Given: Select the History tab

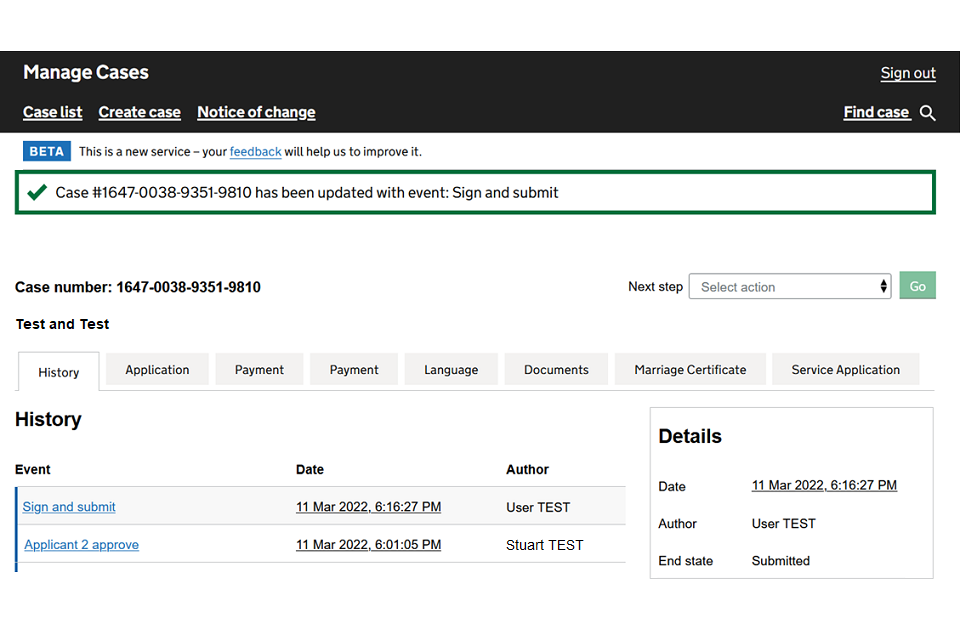Looking at the screenshot, I should click(59, 372).
